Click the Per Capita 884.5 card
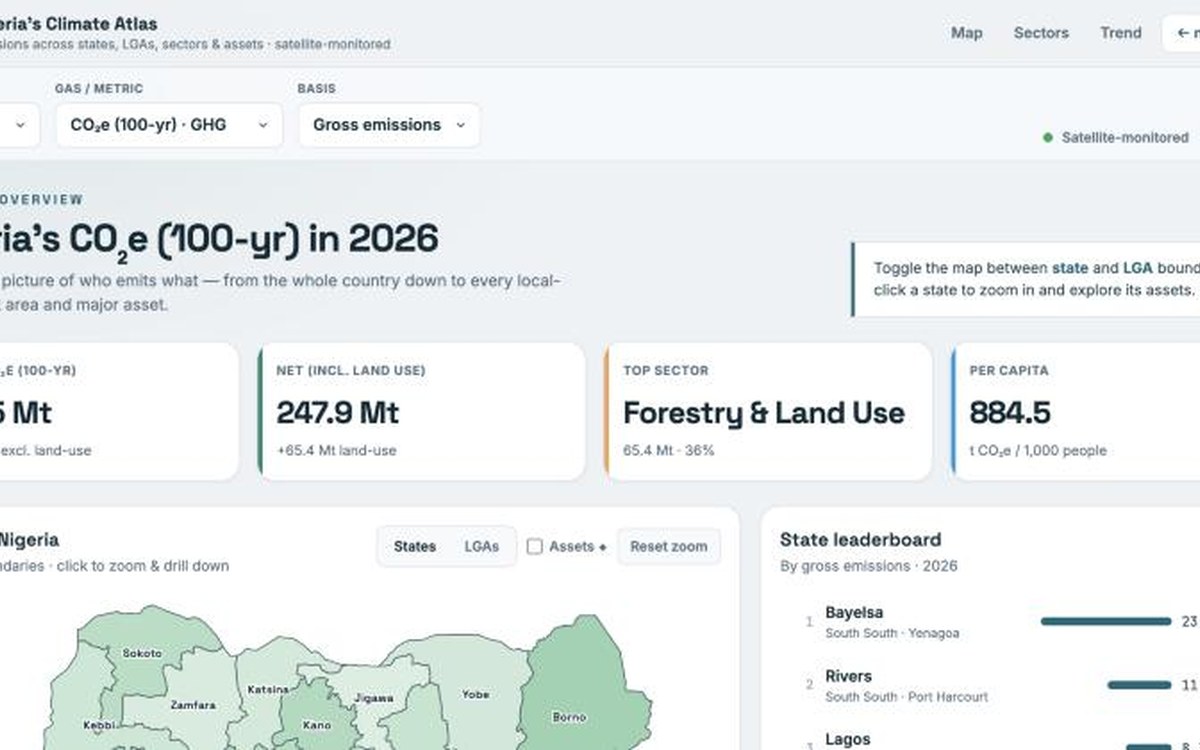Viewport: 1200px width, 750px height. [x=1075, y=412]
